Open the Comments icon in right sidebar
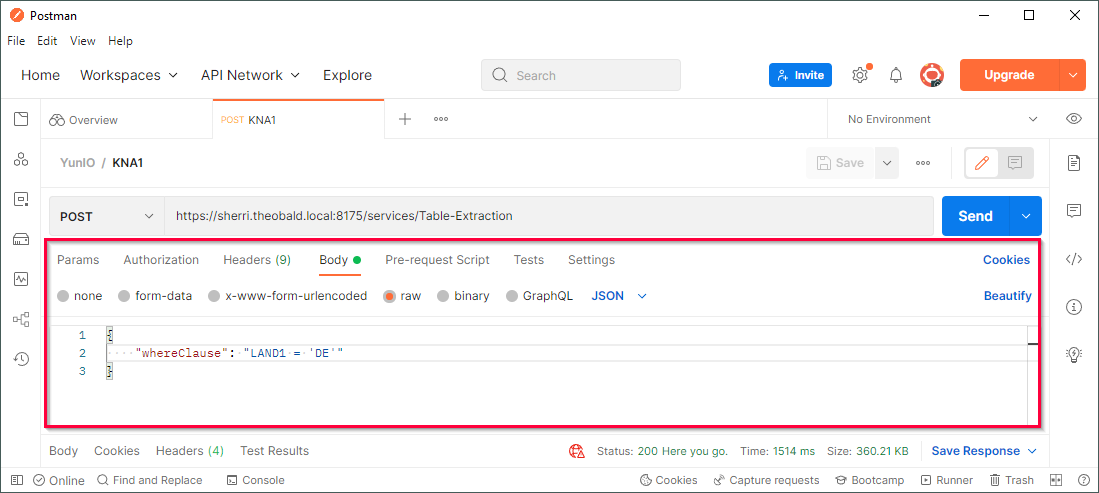The width and height of the screenshot is (1099, 493). (1073, 210)
